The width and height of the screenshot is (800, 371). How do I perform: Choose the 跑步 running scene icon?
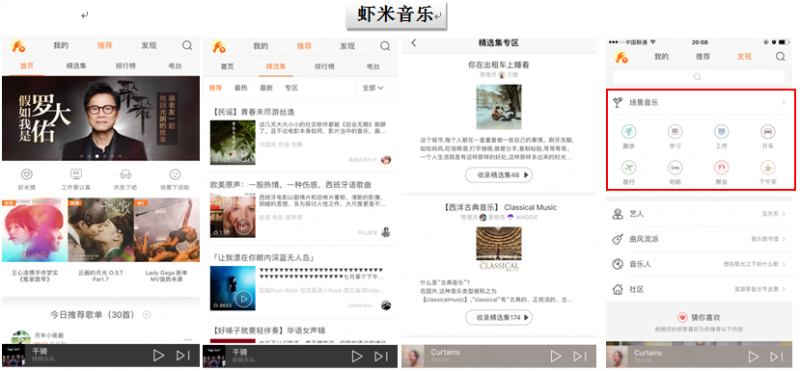pyautogui.click(x=629, y=132)
